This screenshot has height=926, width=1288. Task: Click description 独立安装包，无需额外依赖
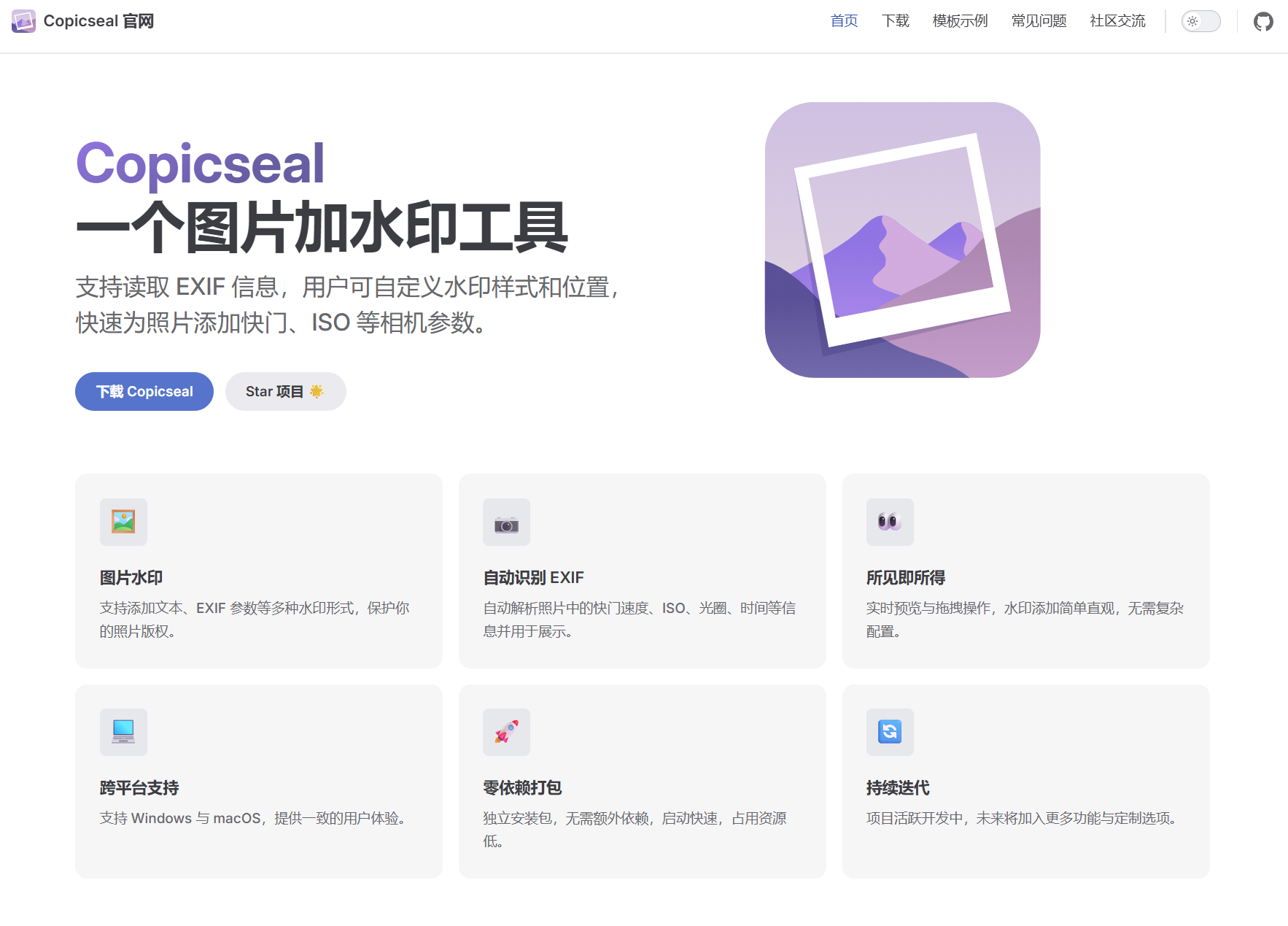coord(635,830)
